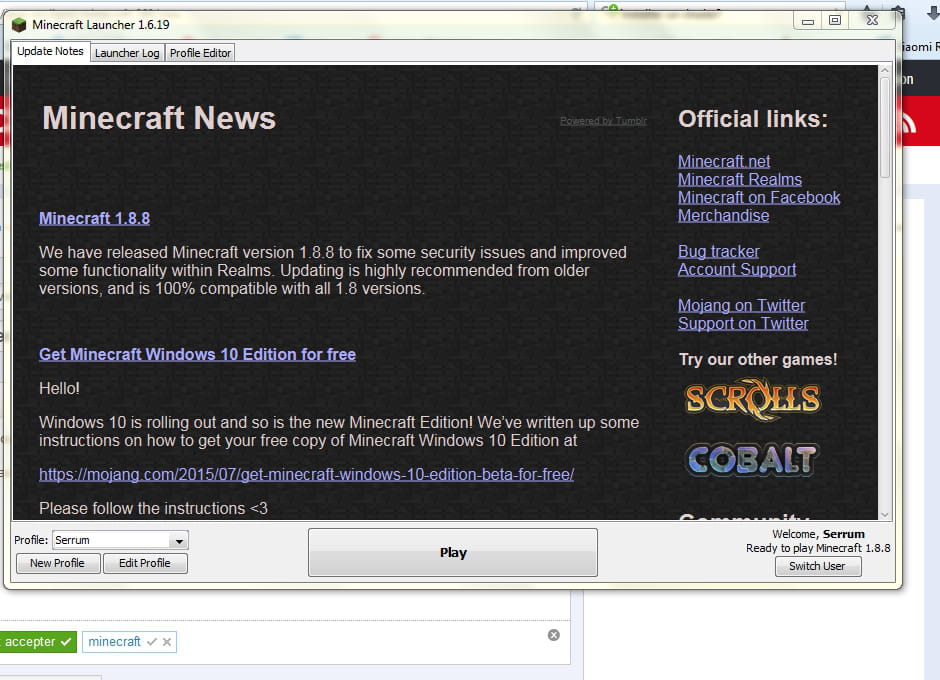Open the Scrolls game logo link
The height and width of the screenshot is (680, 940).
[x=752, y=399]
